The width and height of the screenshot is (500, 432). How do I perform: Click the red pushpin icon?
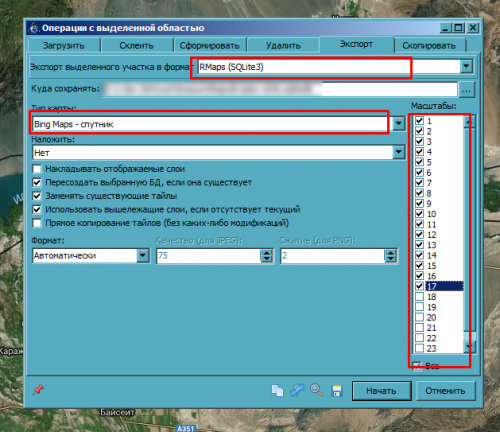pos(38,389)
